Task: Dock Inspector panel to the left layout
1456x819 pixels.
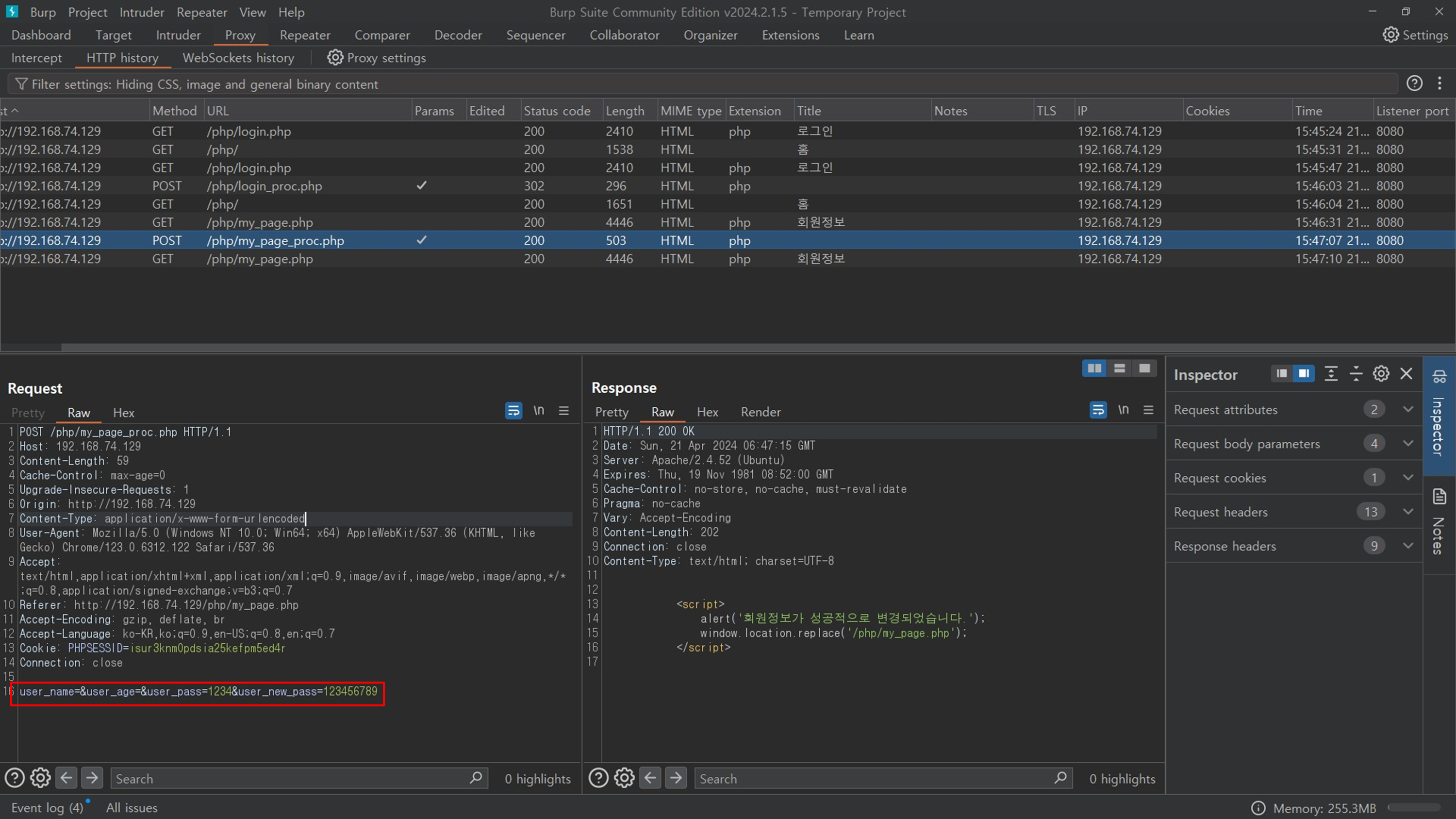Action: 1281,374
